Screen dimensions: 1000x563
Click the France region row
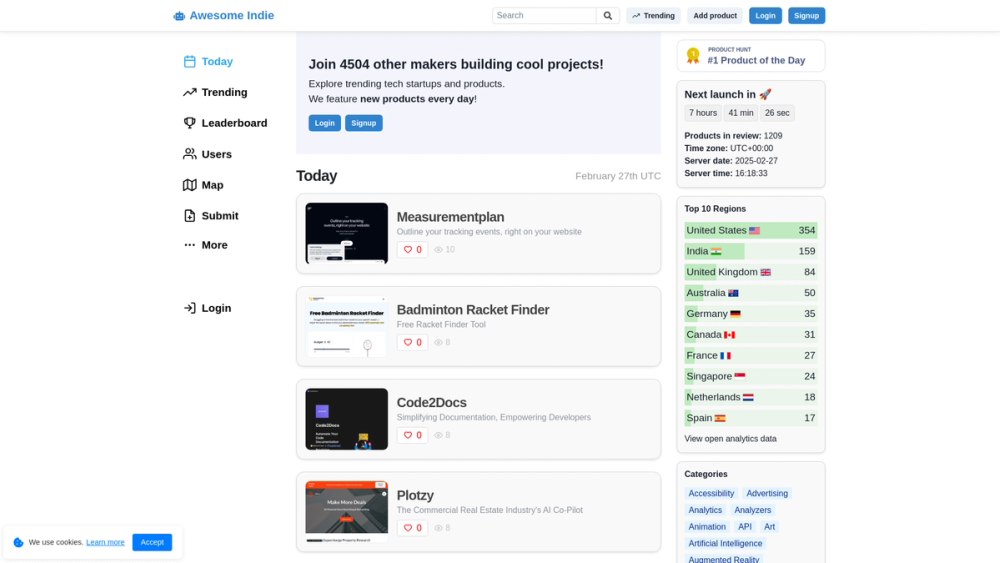pyautogui.click(x=751, y=356)
